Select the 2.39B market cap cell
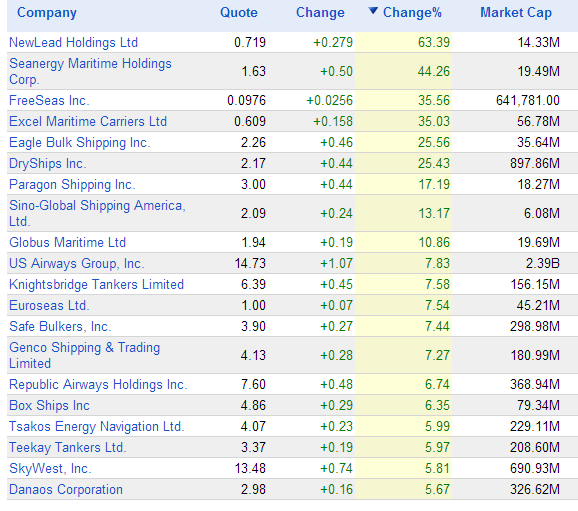Viewport: 578px width, 511px height. 543,263
